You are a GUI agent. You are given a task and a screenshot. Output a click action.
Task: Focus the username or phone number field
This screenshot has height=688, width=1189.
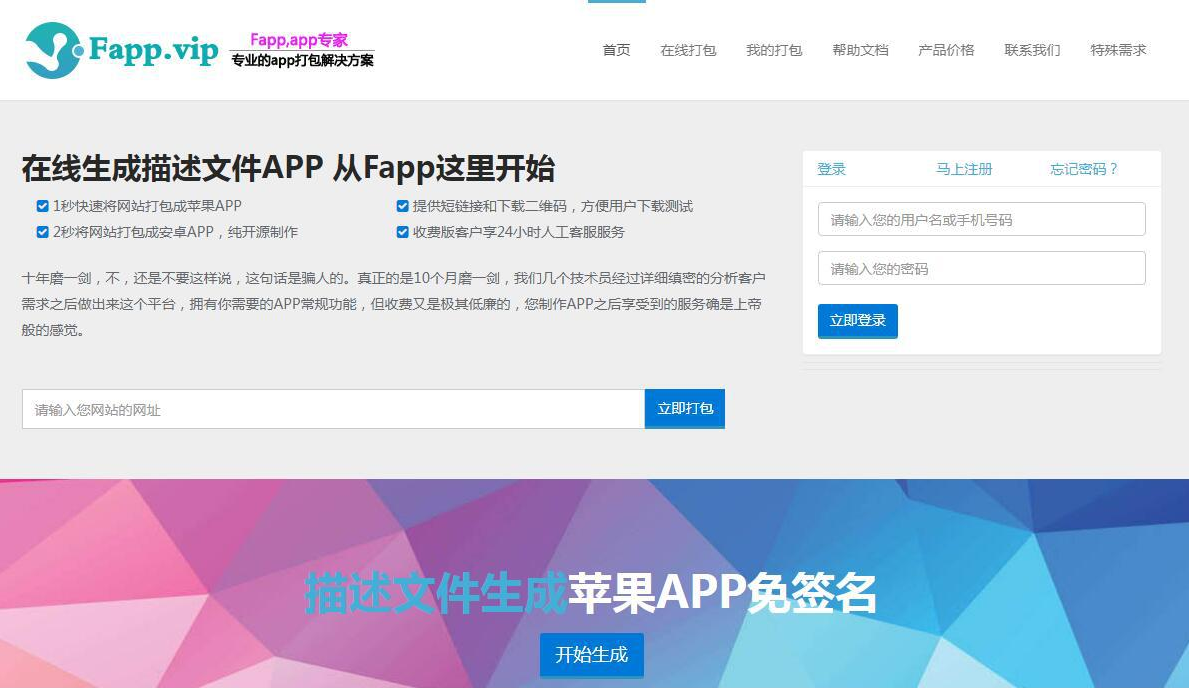tap(981, 219)
